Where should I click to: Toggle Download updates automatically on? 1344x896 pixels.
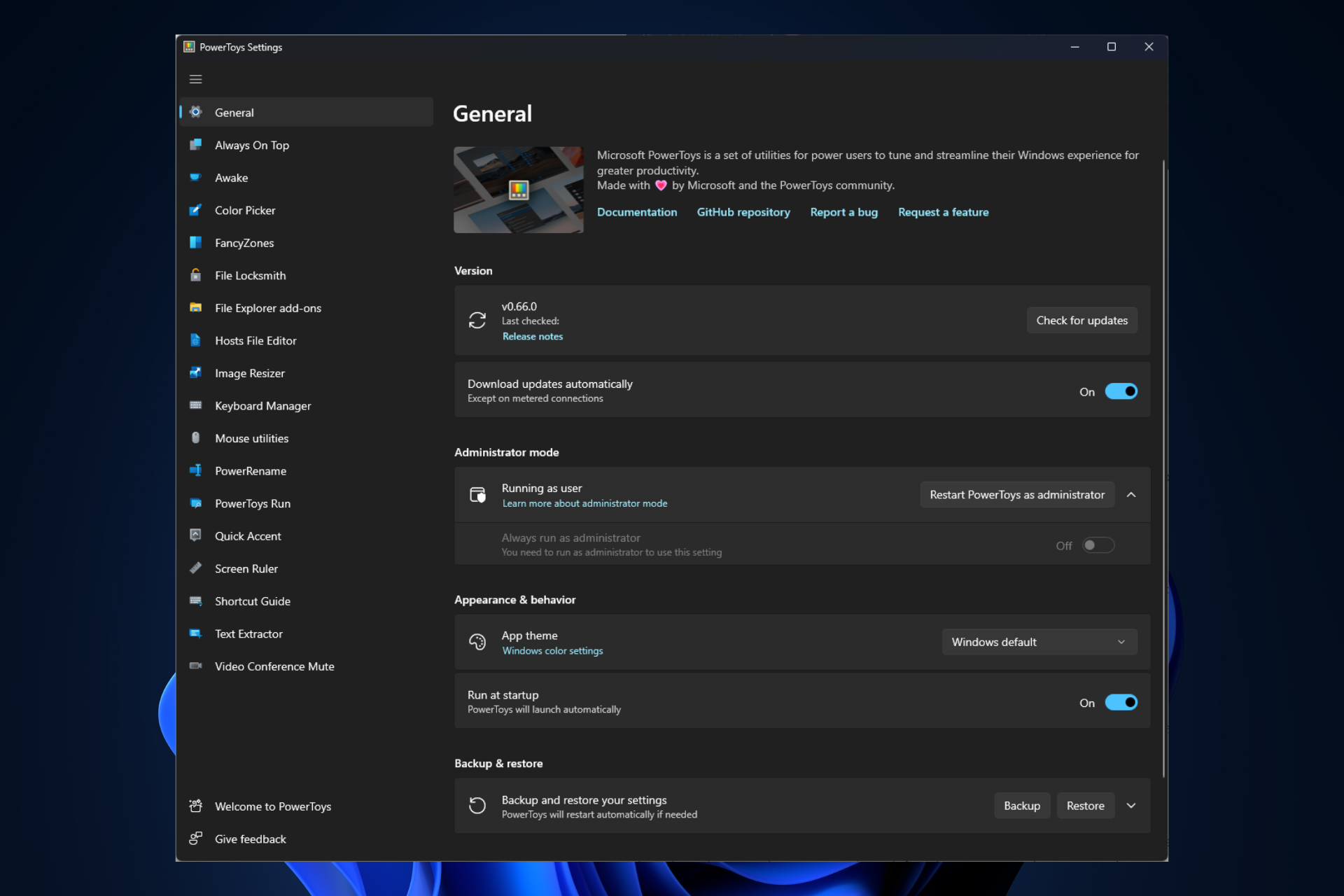(1120, 390)
